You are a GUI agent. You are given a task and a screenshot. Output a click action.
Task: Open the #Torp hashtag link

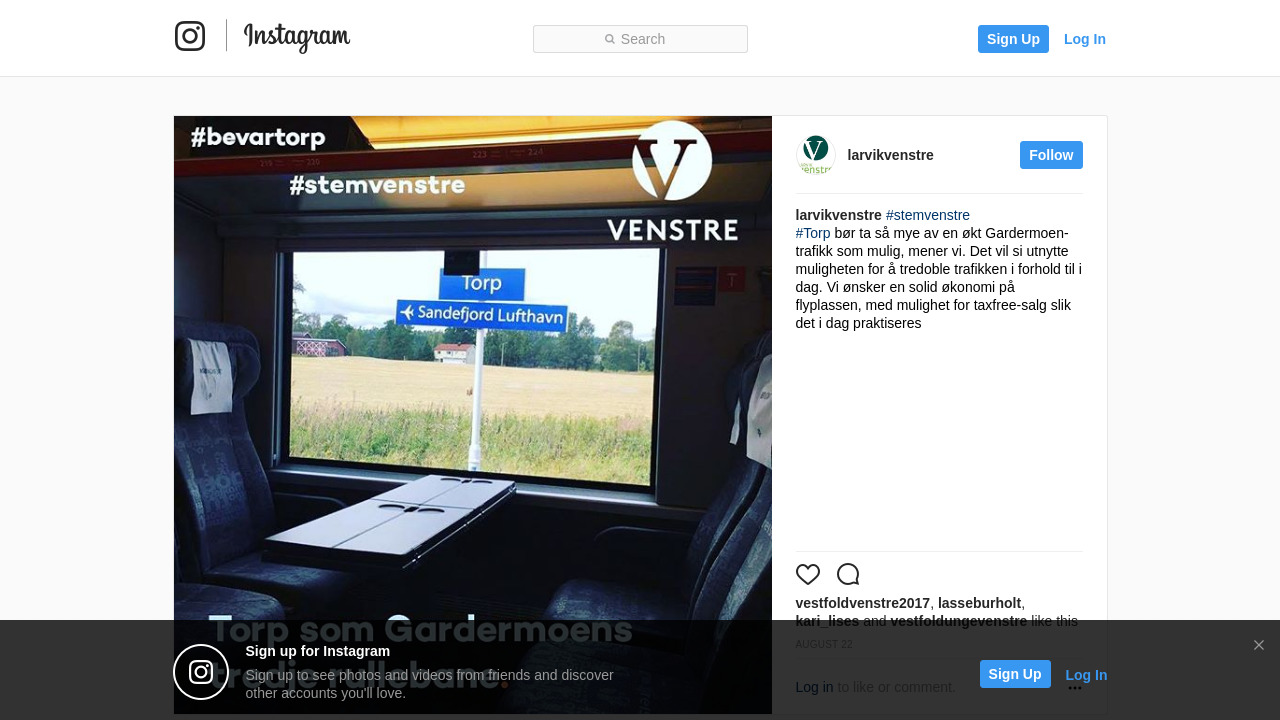(x=813, y=233)
